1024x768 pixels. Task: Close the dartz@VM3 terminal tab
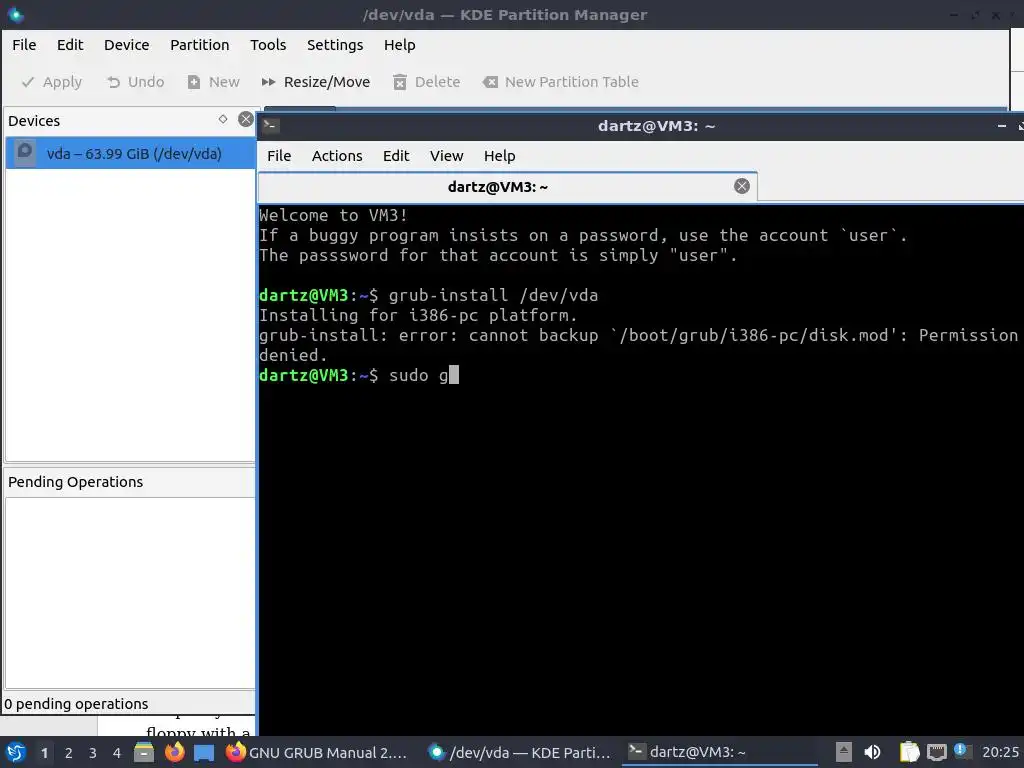click(741, 186)
